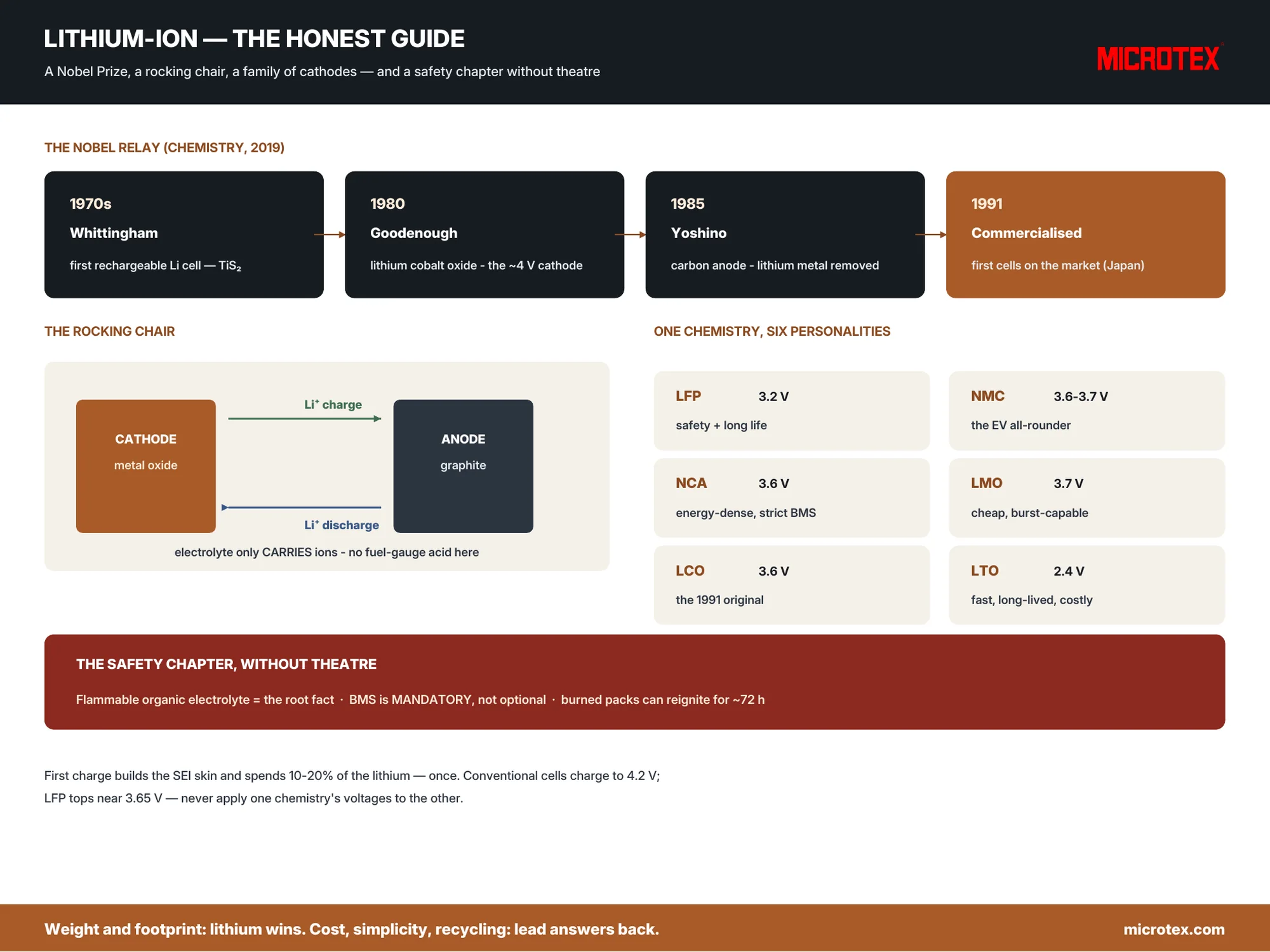
Task: Click 'the EV all-rounder' description
Action: coord(1020,425)
